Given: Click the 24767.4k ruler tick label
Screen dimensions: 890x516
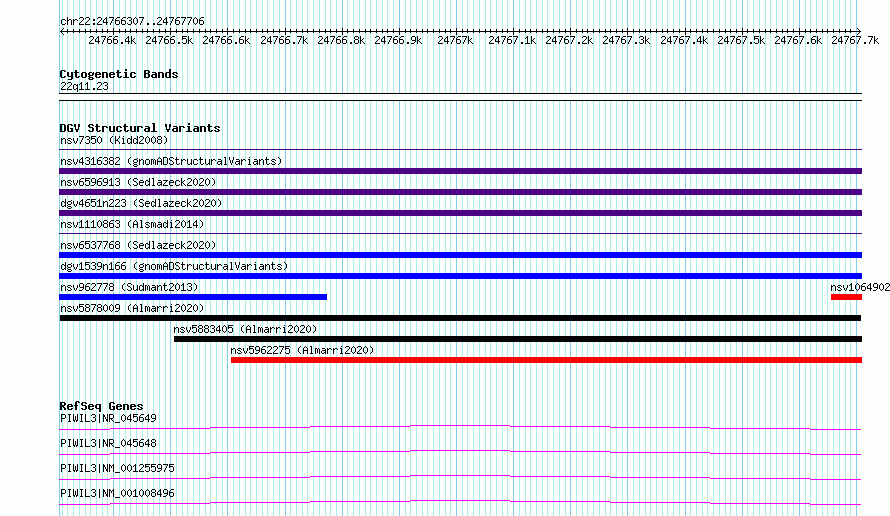Looking at the screenshot, I should pyautogui.click(x=684, y=40).
